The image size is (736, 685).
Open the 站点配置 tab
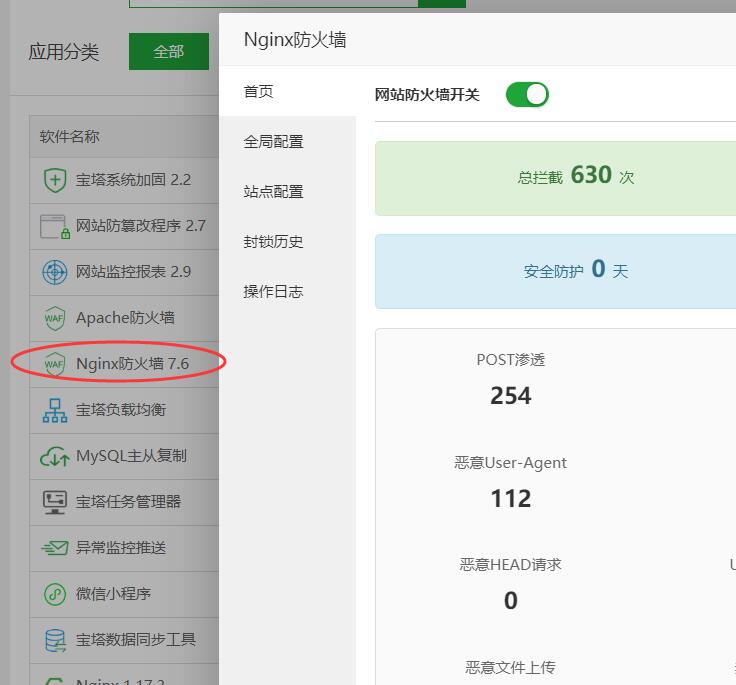pos(273,192)
